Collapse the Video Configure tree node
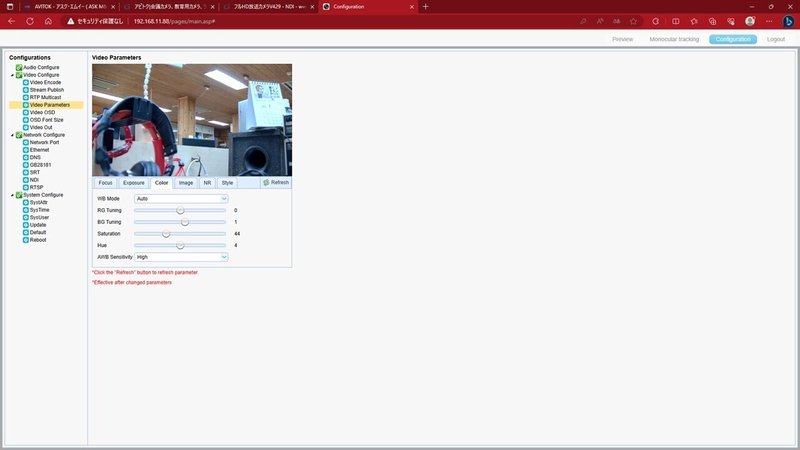The width and height of the screenshot is (800, 450). [12, 75]
